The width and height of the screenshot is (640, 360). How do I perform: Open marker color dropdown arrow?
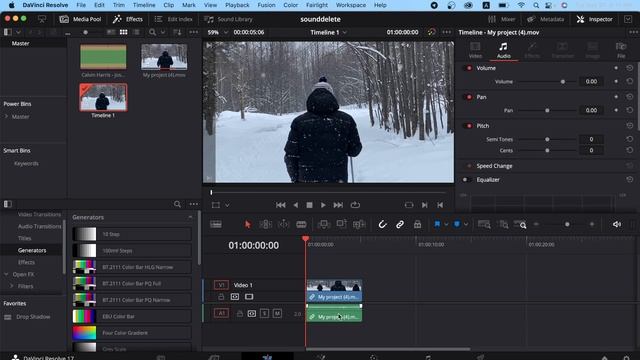pos(466,224)
